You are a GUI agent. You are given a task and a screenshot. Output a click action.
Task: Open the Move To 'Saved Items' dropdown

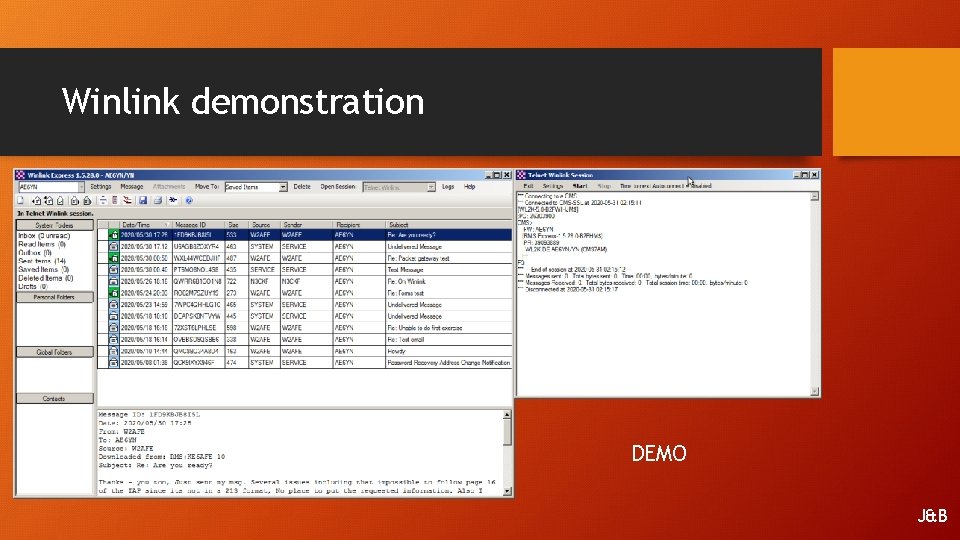coord(283,187)
